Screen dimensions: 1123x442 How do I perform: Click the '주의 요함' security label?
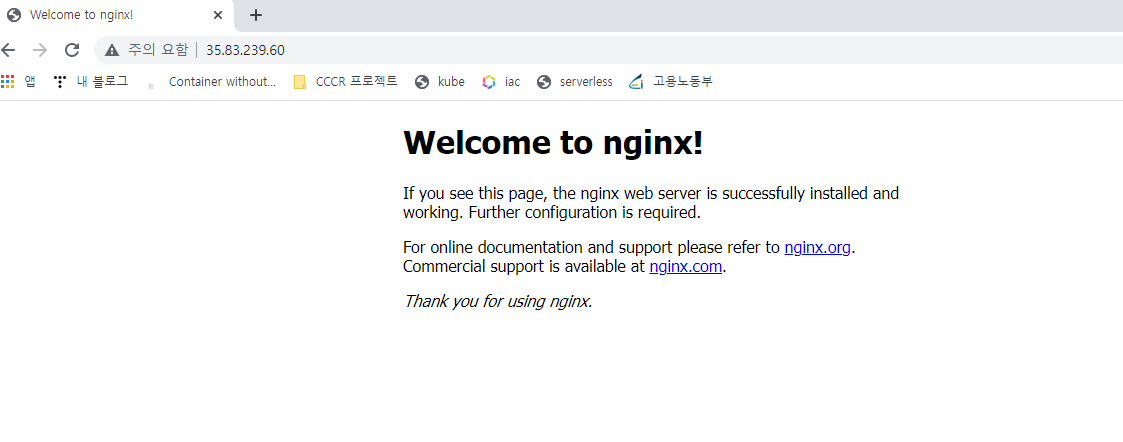158,49
